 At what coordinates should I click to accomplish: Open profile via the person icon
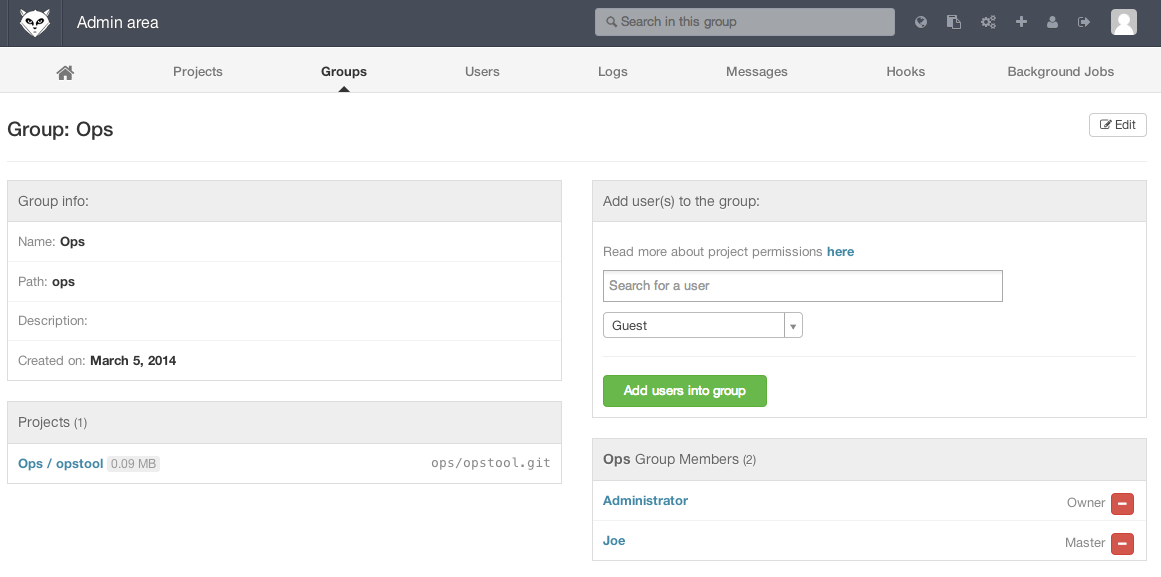[x=1052, y=22]
